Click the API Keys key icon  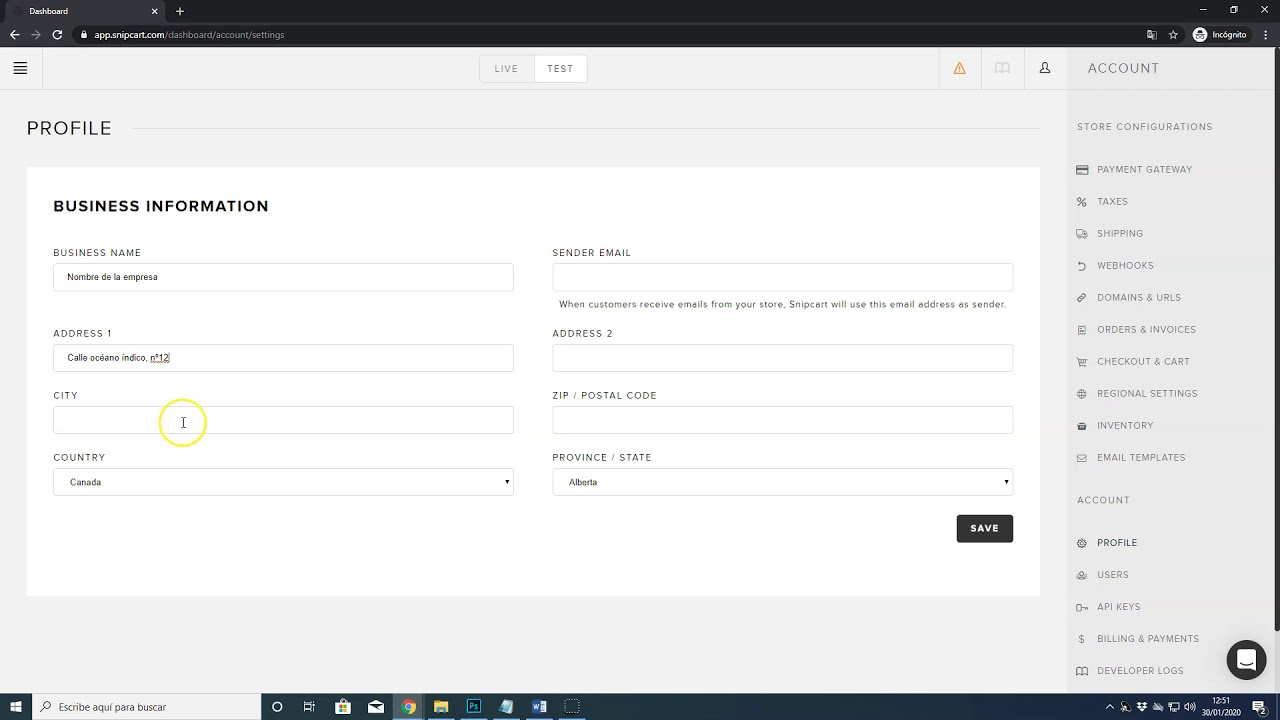[x=1082, y=607]
